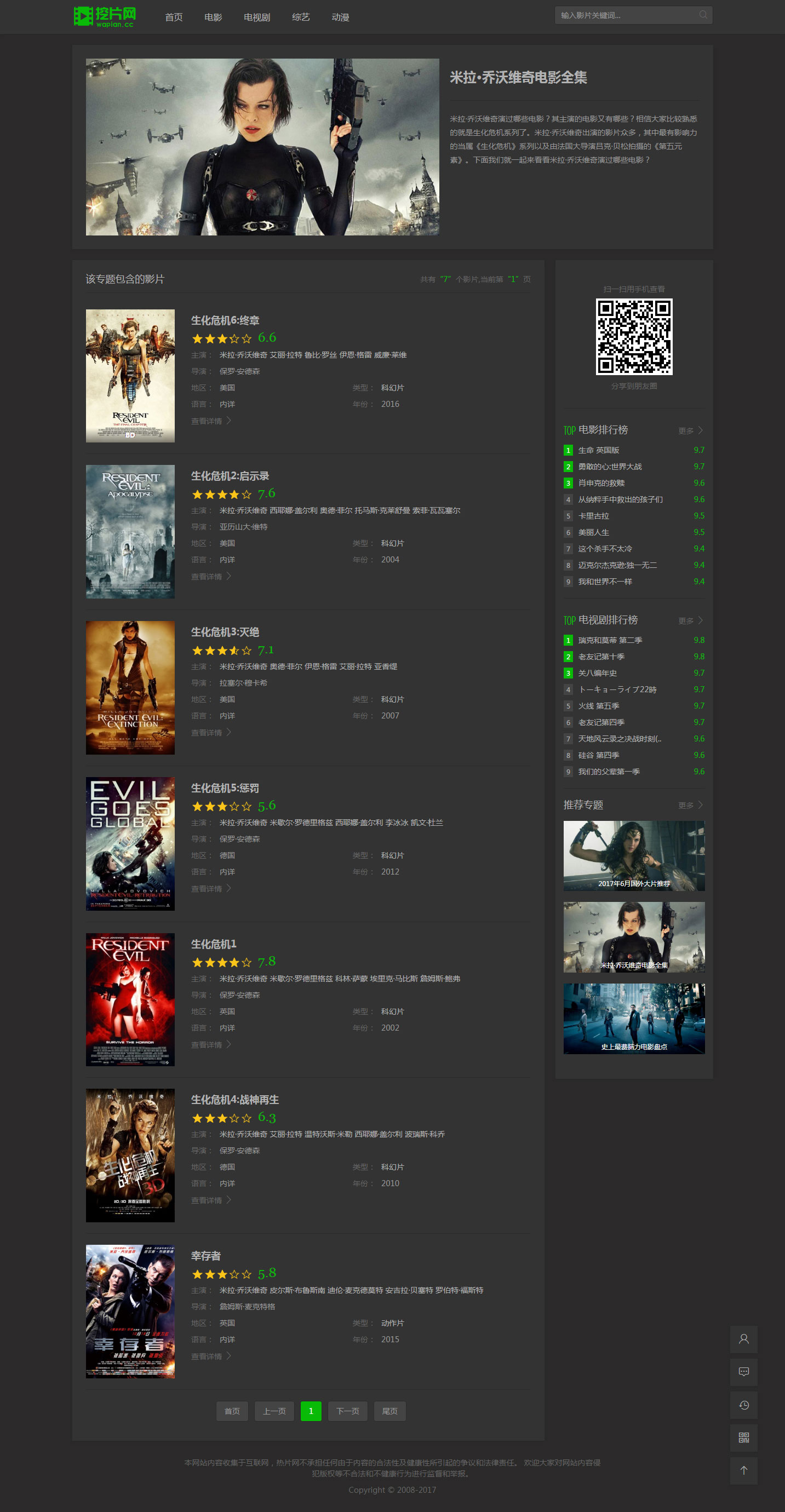Open the 综艺 navigation item
The image size is (785, 1512).
coord(301,17)
